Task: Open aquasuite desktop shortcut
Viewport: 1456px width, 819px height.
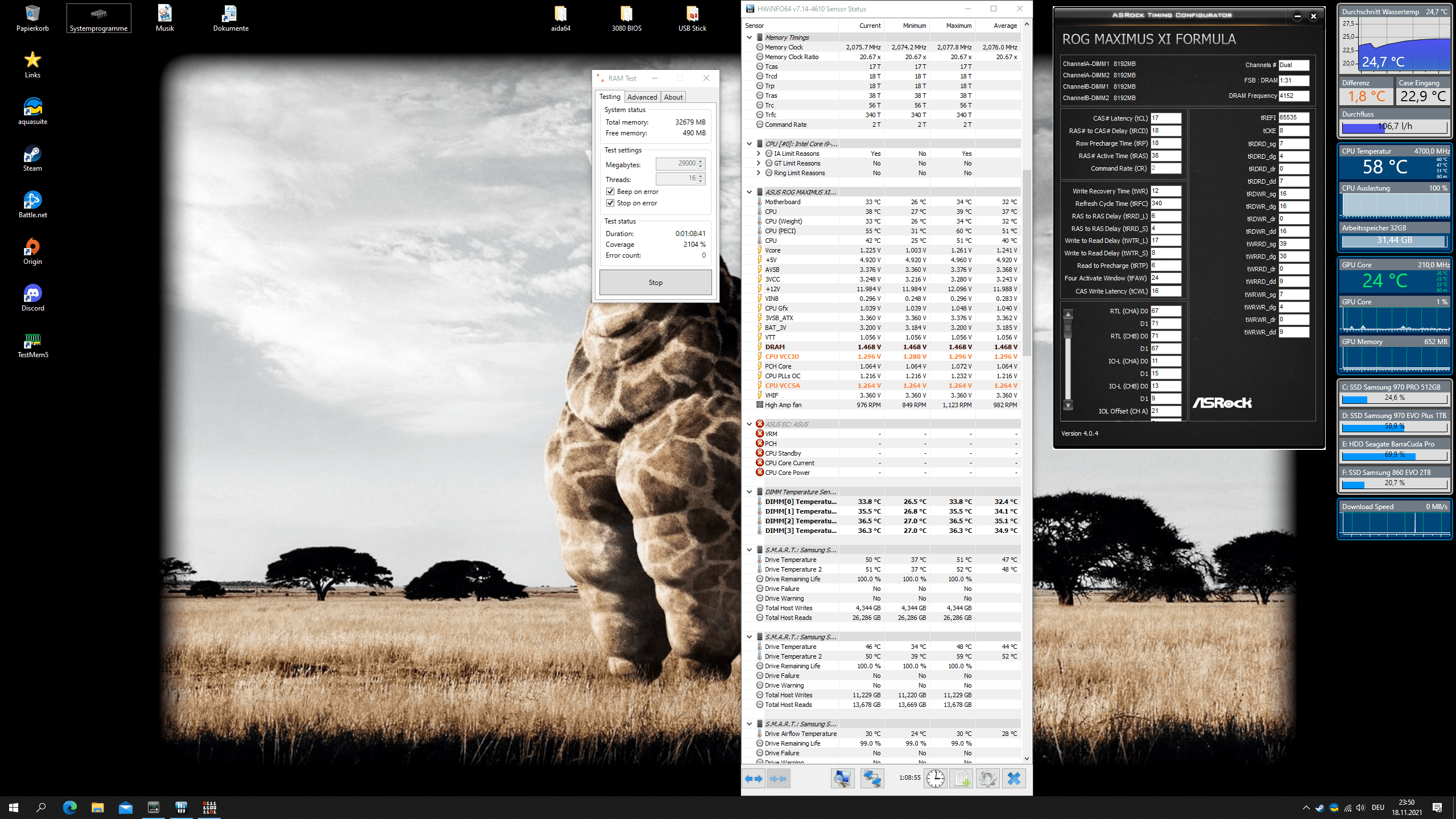Action: pos(32,111)
